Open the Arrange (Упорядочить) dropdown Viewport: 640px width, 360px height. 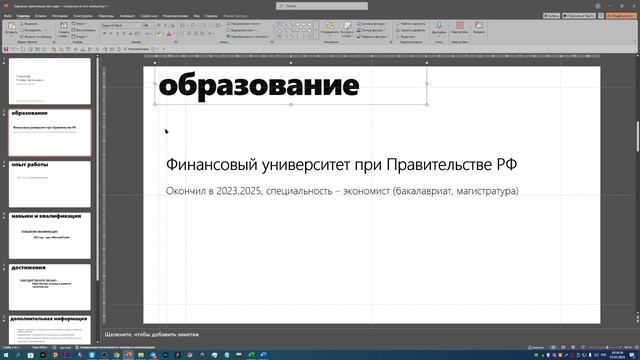coord(329,29)
